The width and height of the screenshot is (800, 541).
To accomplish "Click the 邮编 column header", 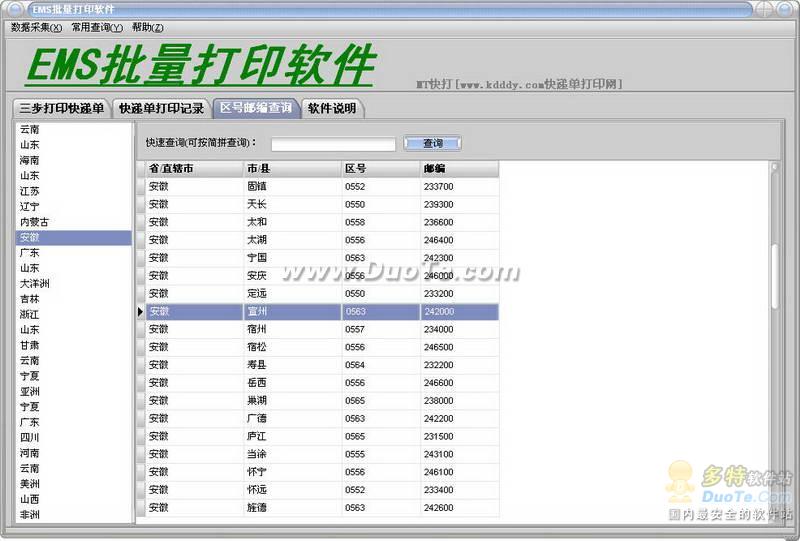I will pos(459,168).
